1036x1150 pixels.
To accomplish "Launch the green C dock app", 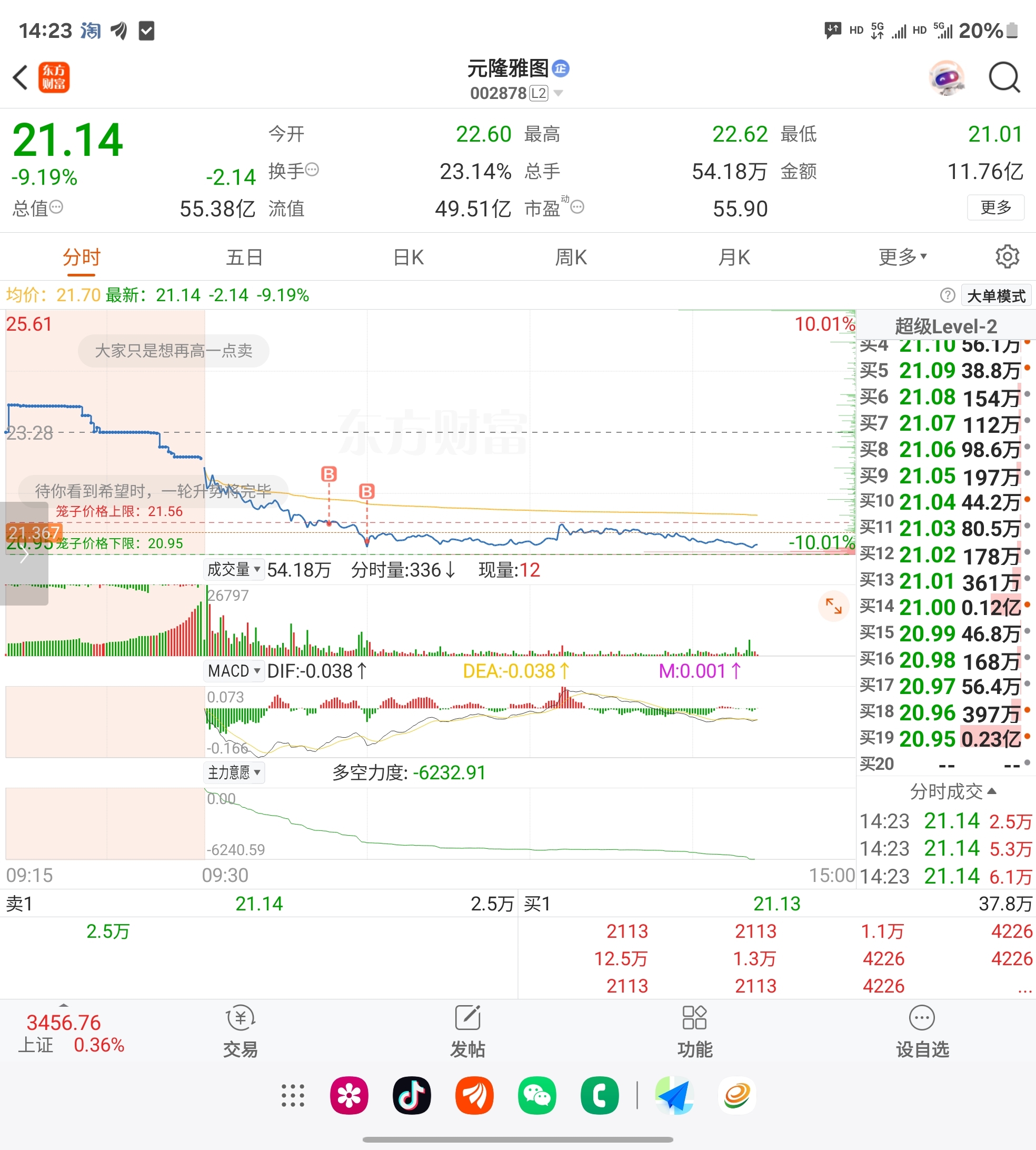I will [x=600, y=1096].
